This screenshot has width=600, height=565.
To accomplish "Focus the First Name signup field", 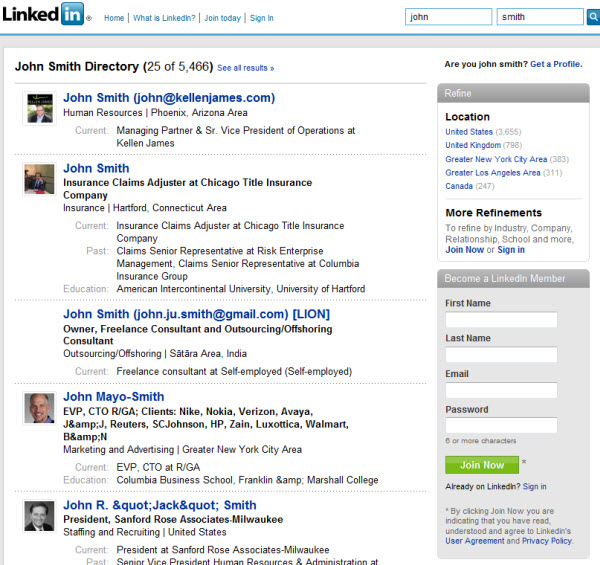I will click(x=501, y=320).
